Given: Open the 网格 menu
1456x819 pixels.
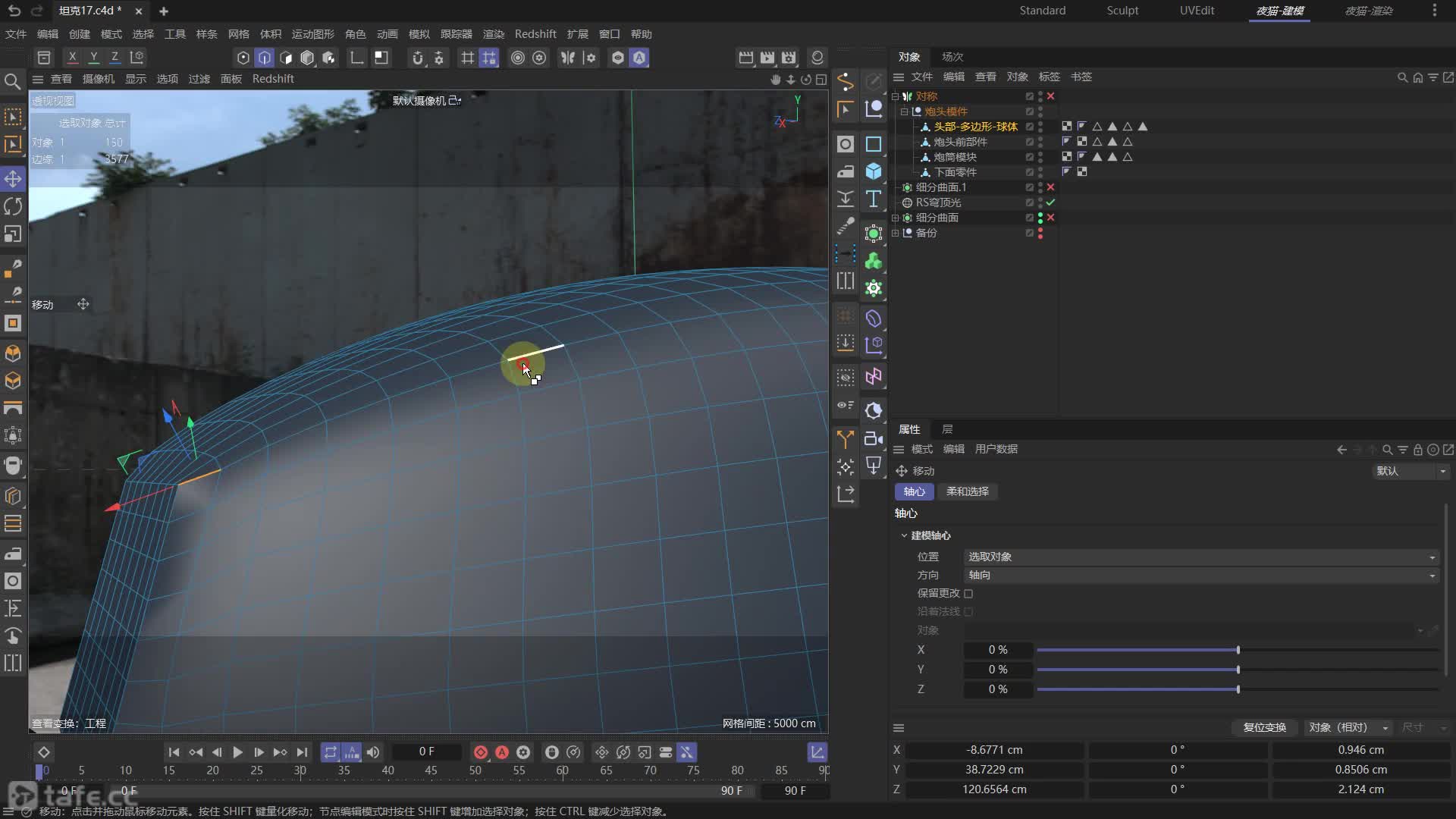Looking at the screenshot, I should (238, 34).
